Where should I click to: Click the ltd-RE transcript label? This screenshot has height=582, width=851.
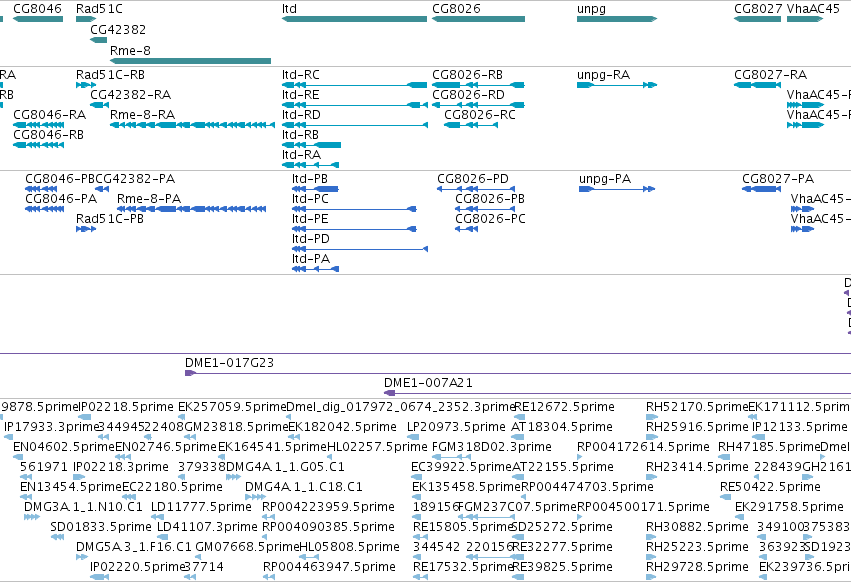pos(301,94)
